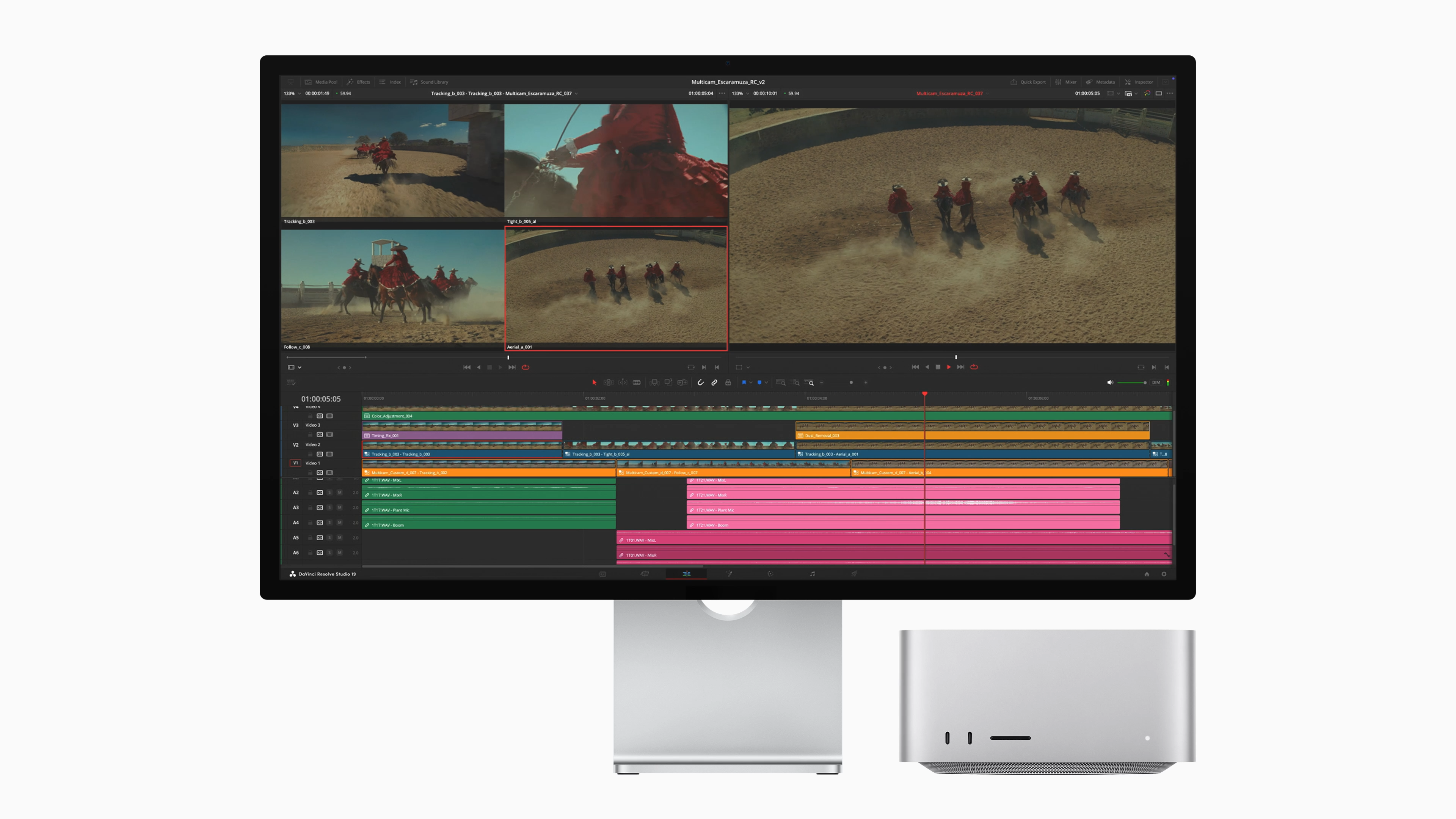Select the Aerial_a_001 multicam angle
Viewport: 1456px width, 819px height.
615,288
